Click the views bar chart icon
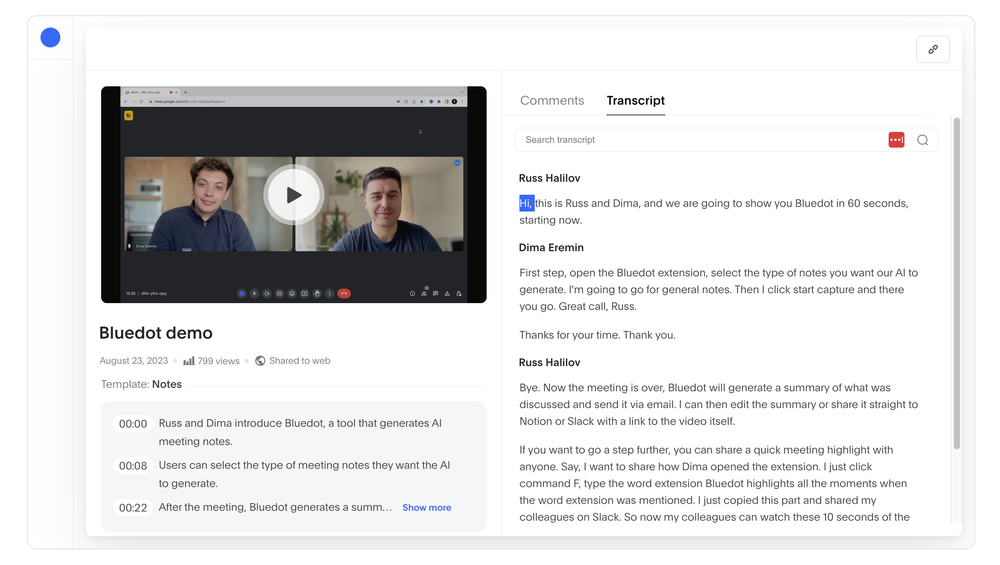 click(x=189, y=361)
